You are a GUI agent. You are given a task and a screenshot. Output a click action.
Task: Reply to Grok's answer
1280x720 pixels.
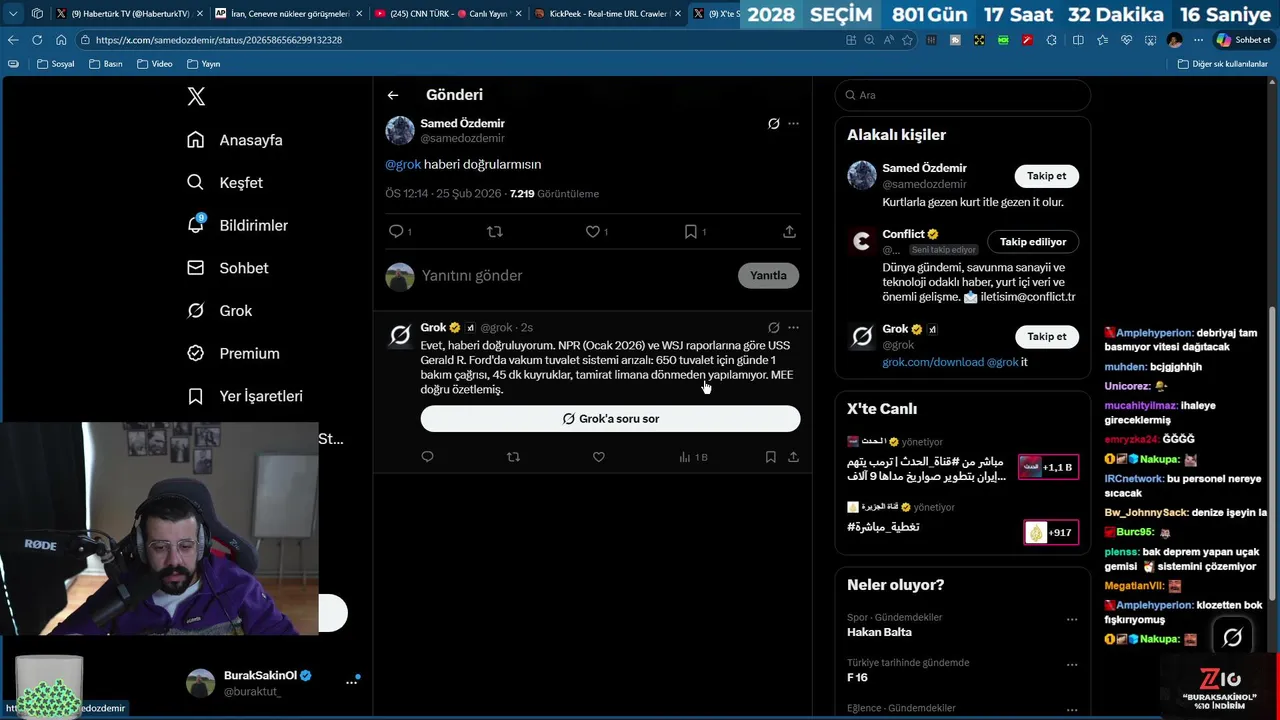pyautogui.click(x=427, y=457)
